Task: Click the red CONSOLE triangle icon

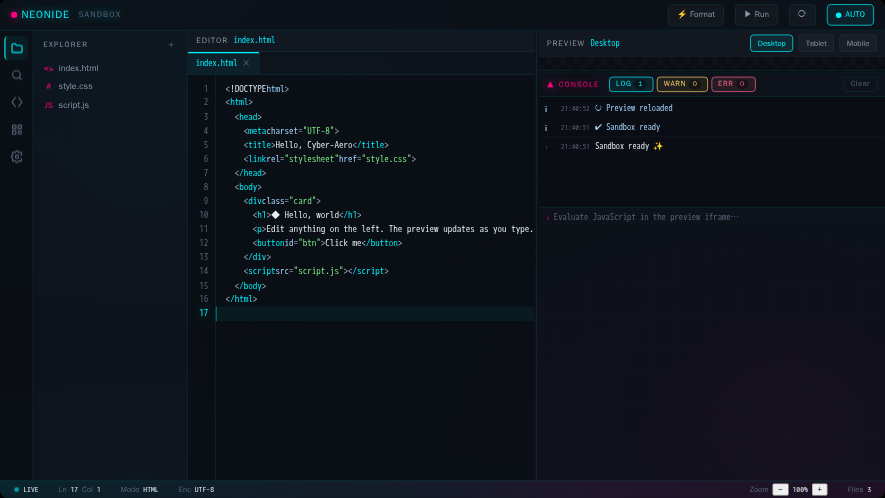Action: click(x=550, y=84)
